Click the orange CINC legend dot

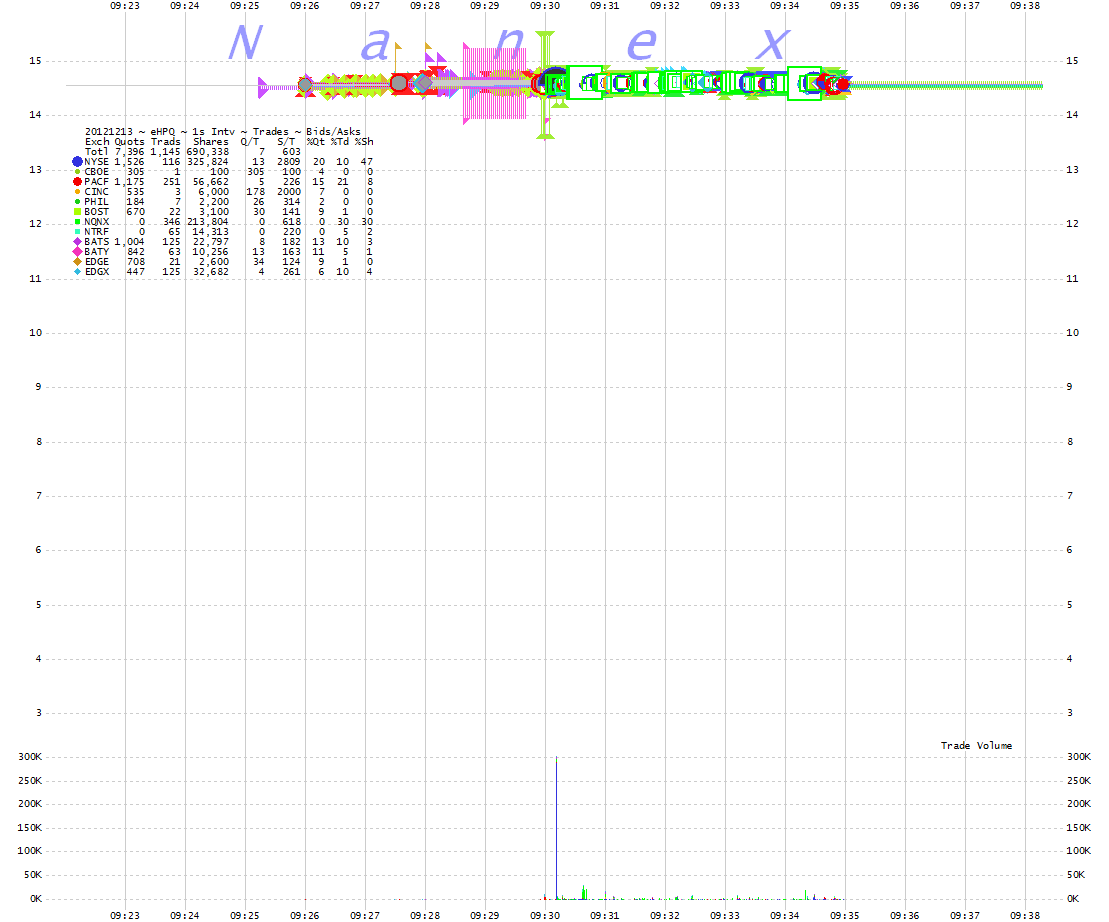(x=78, y=192)
